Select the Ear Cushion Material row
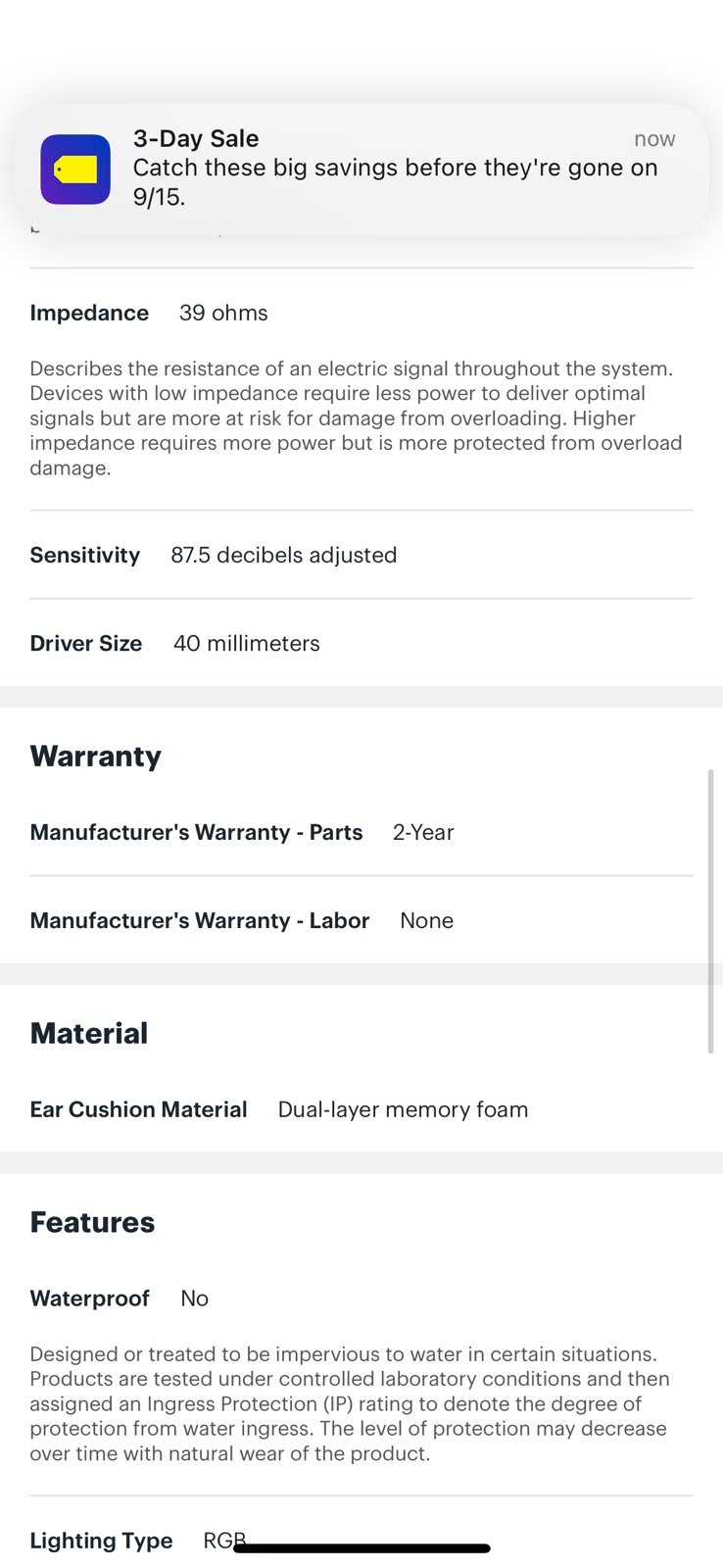723x1568 pixels. [x=361, y=1109]
